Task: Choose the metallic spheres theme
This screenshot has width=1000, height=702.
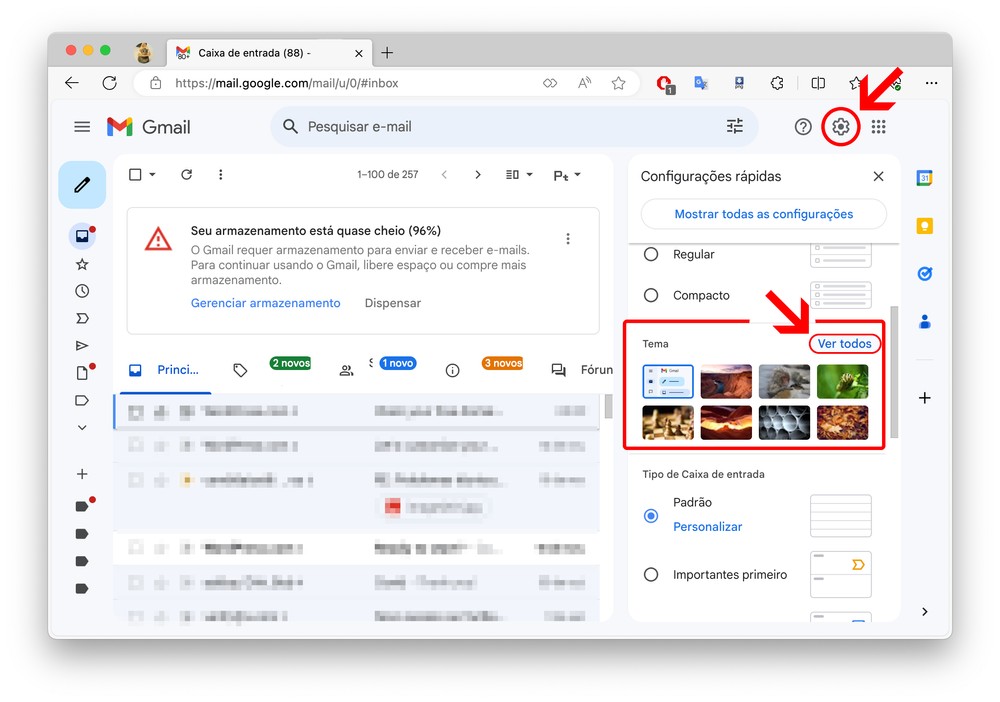Action: 784,423
